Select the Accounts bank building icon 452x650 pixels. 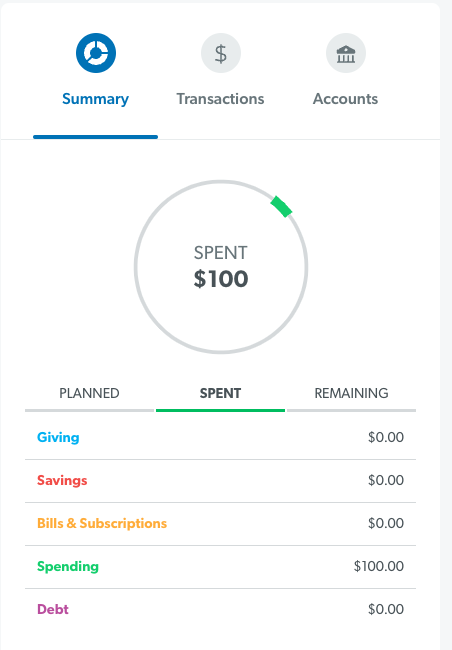click(346, 53)
